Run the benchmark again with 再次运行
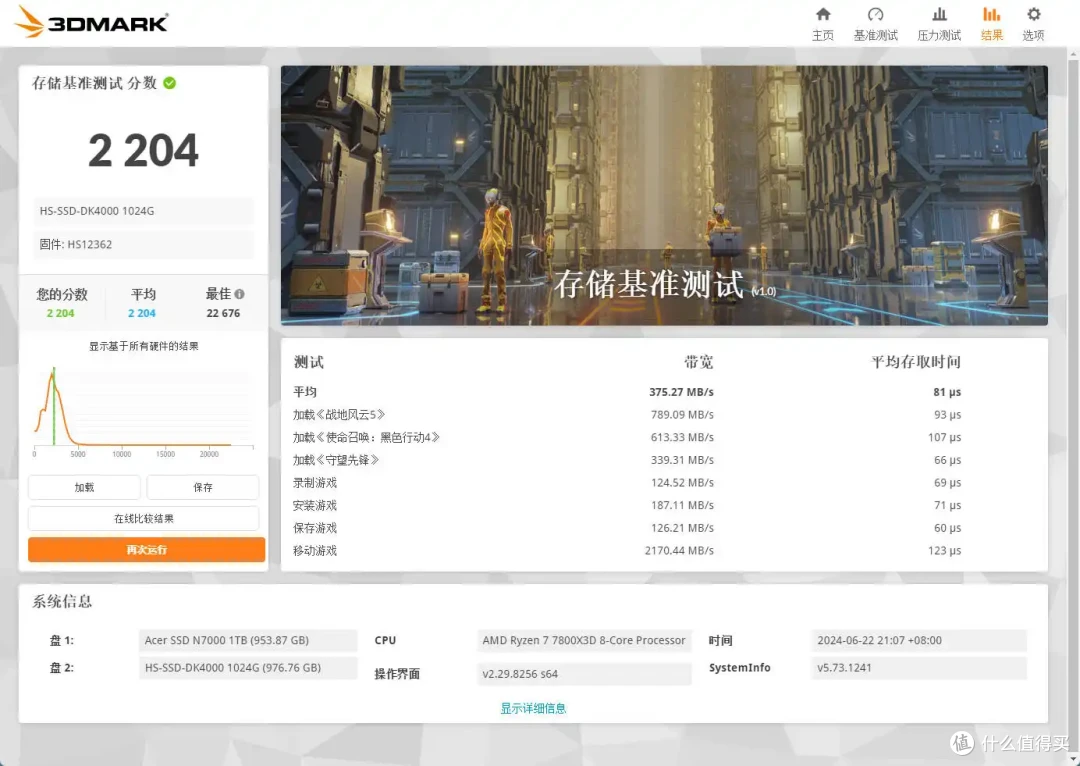 [146, 549]
